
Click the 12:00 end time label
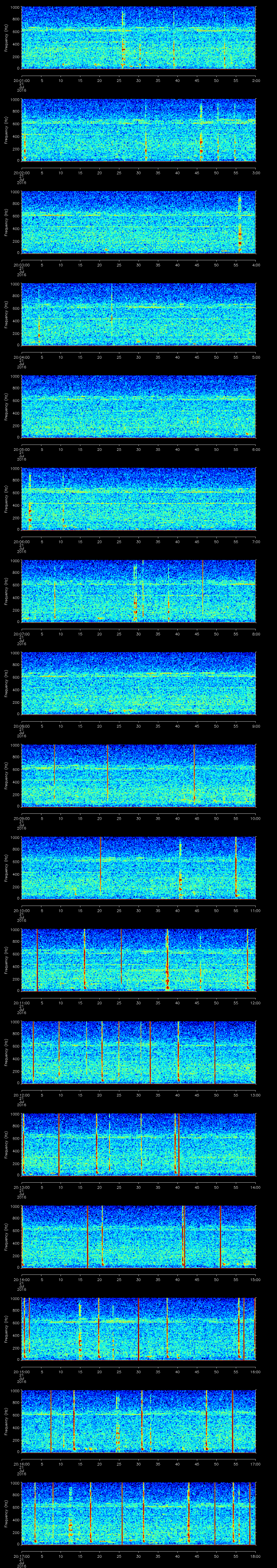(256, 1003)
